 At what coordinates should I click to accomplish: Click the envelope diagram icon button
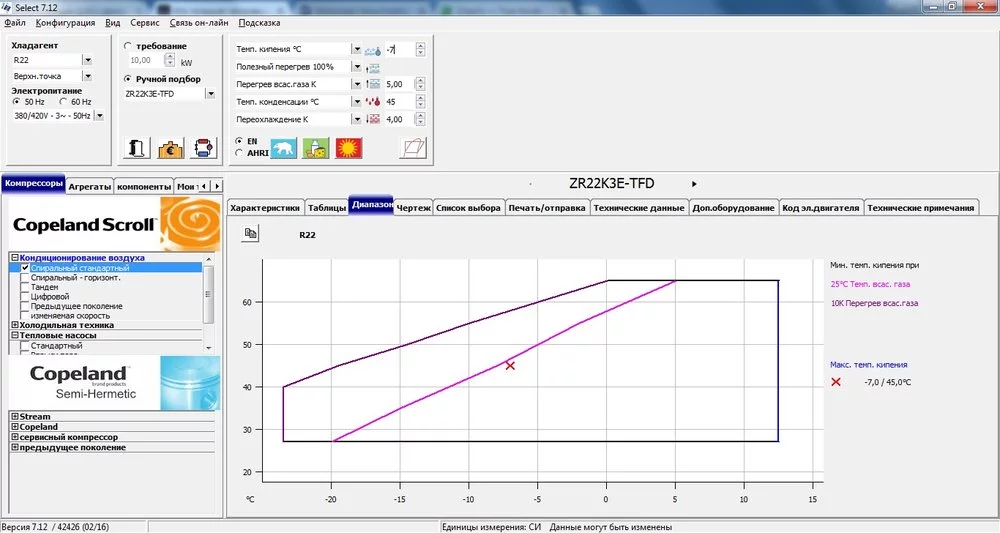(413, 148)
